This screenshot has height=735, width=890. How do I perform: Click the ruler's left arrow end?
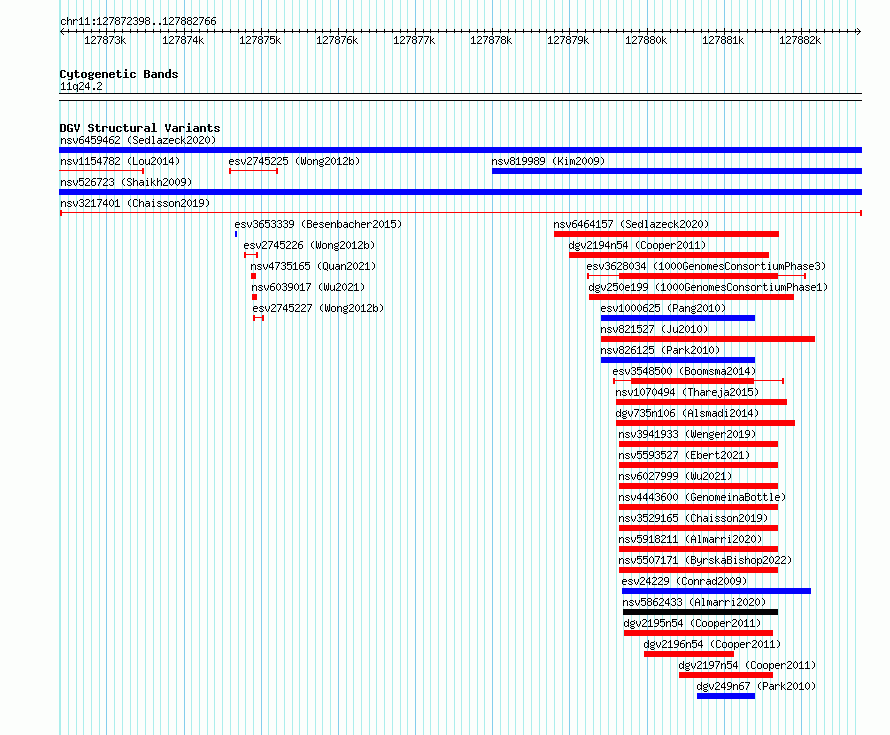[x=62, y=31]
